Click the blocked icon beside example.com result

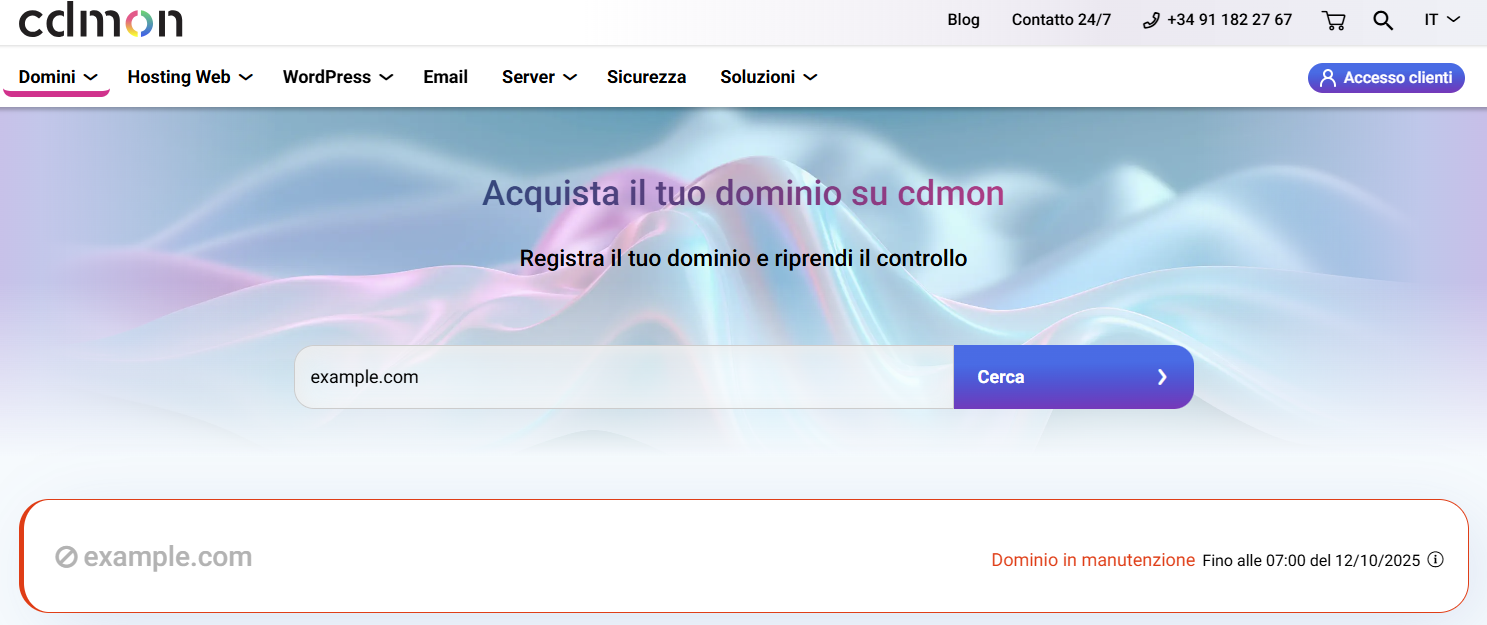pos(67,557)
